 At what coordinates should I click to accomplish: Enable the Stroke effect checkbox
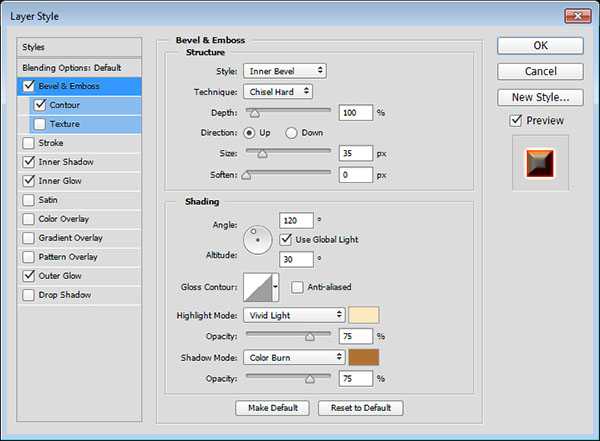pyautogui.click(x=27, y=143)
